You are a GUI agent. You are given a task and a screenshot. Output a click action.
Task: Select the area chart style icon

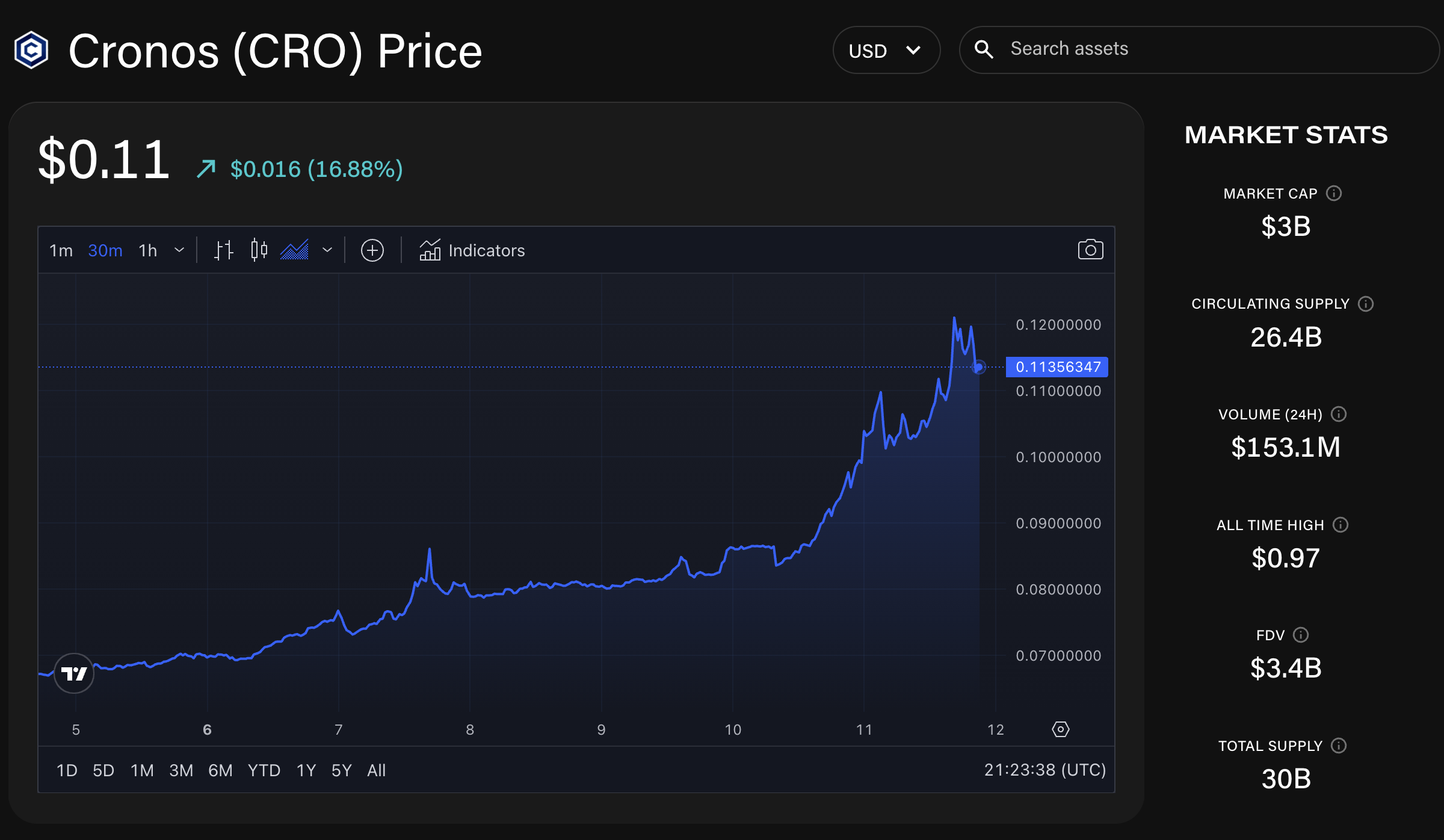click(x=294, y=250)
